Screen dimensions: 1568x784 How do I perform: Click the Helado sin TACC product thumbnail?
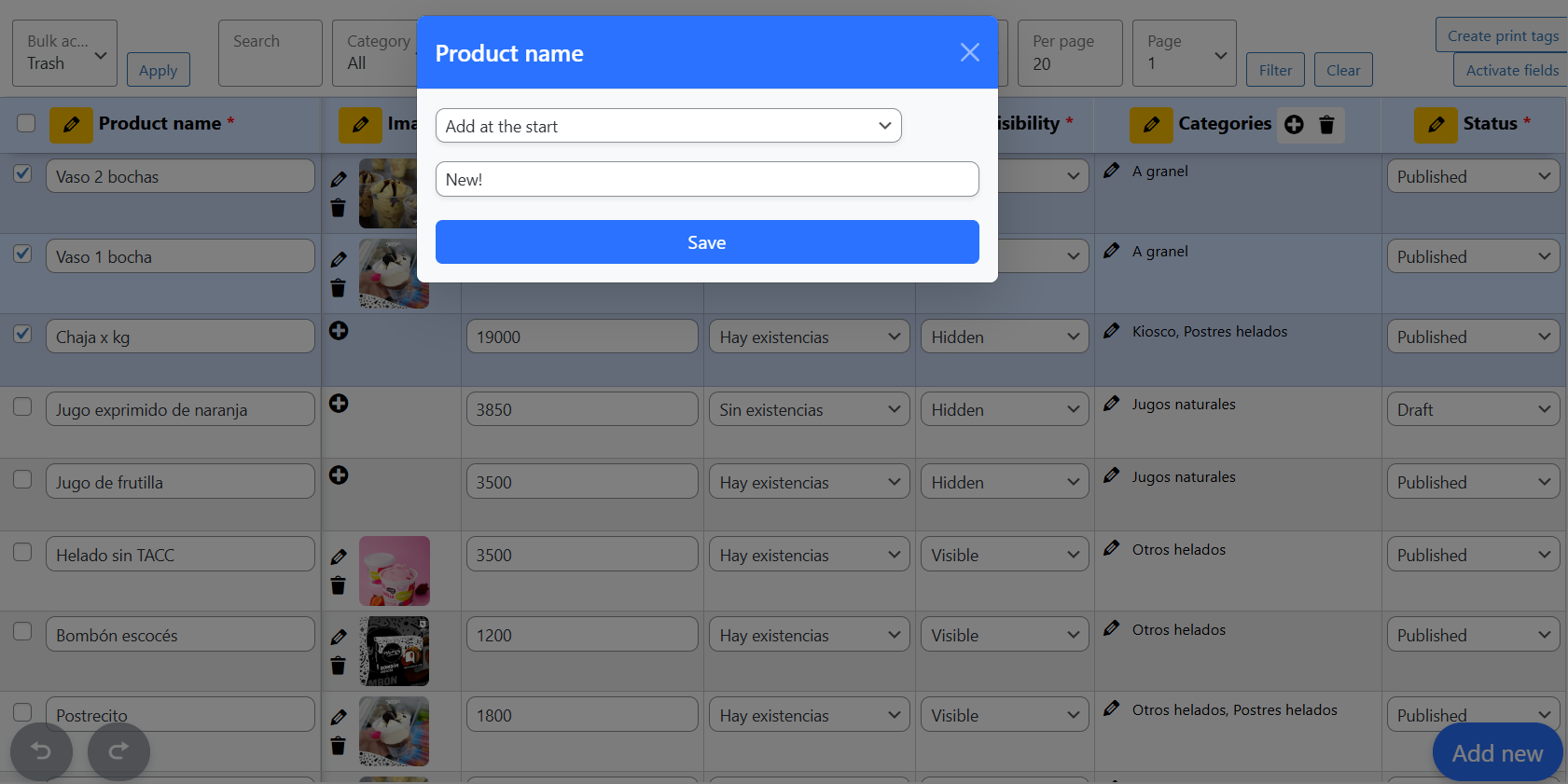pos(395,571)
